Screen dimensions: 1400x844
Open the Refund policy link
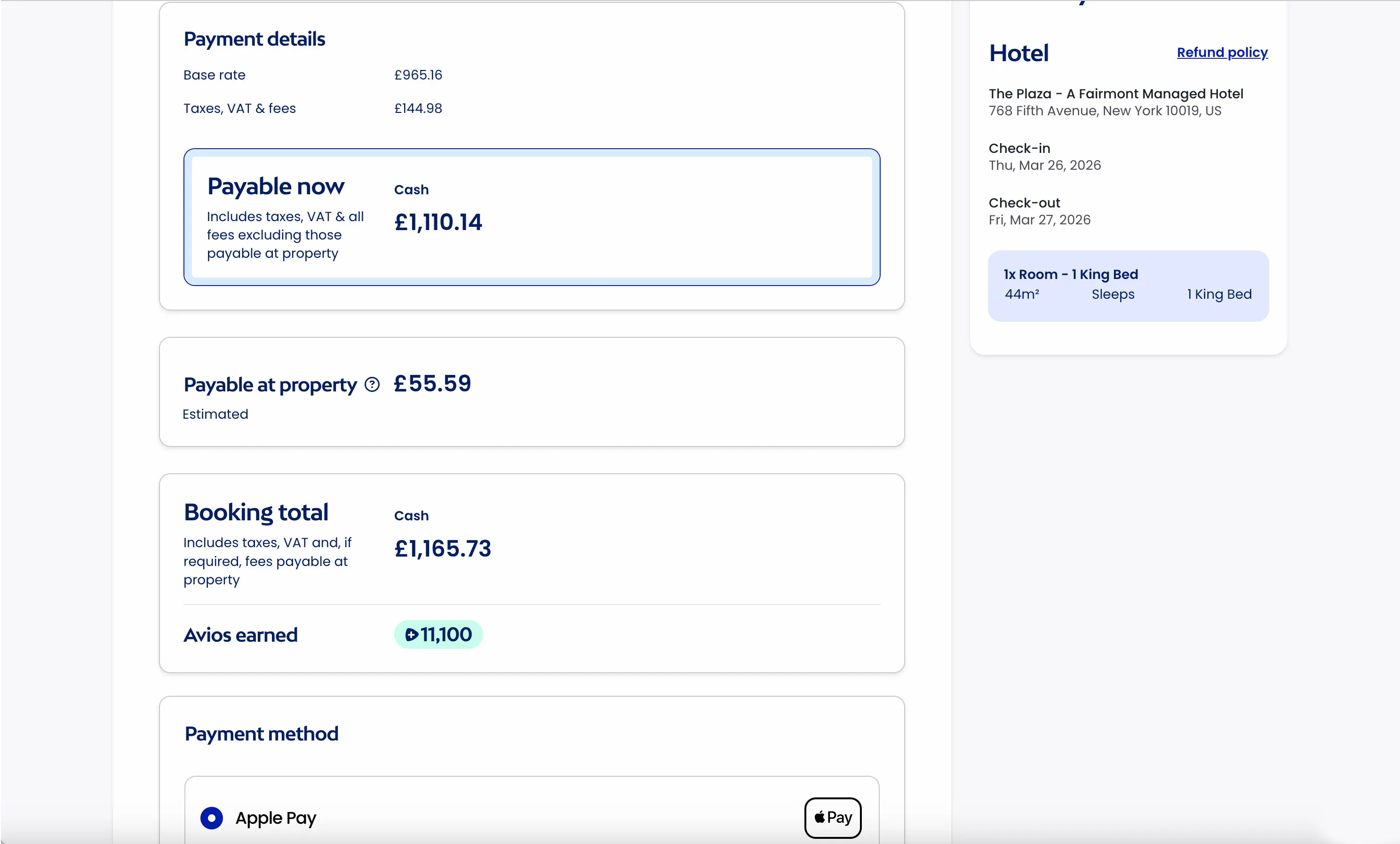[1222, 52]
